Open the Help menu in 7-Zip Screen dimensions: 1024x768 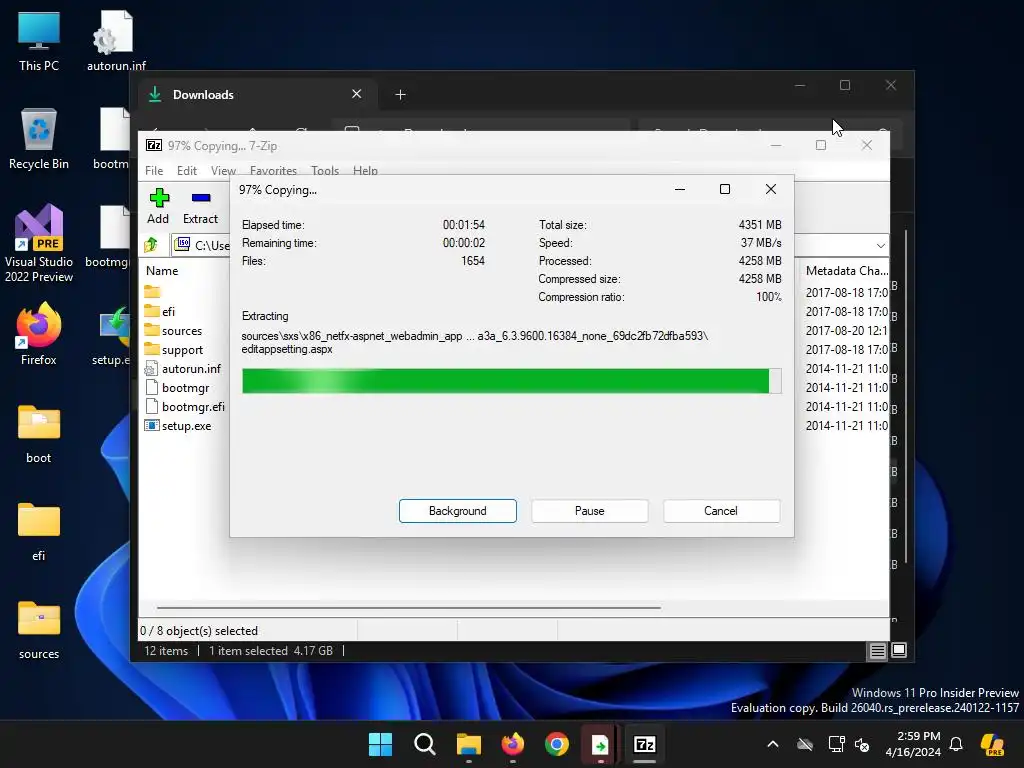(x=365, y=170)
